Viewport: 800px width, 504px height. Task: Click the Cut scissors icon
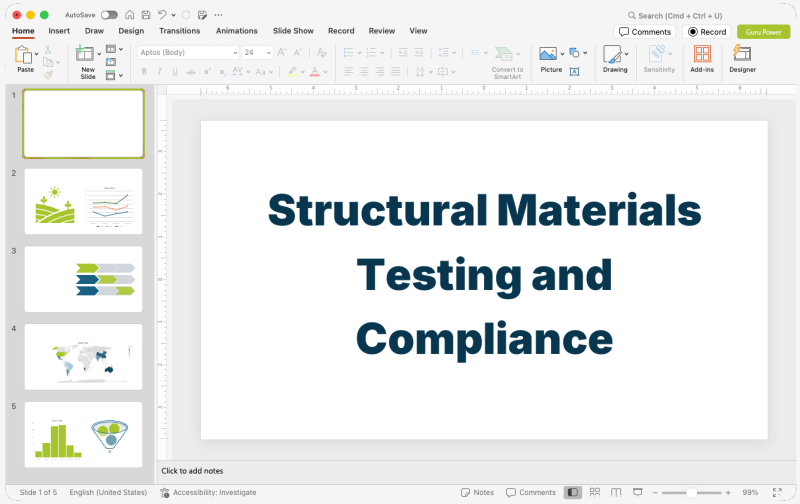(x=47, y=49)
